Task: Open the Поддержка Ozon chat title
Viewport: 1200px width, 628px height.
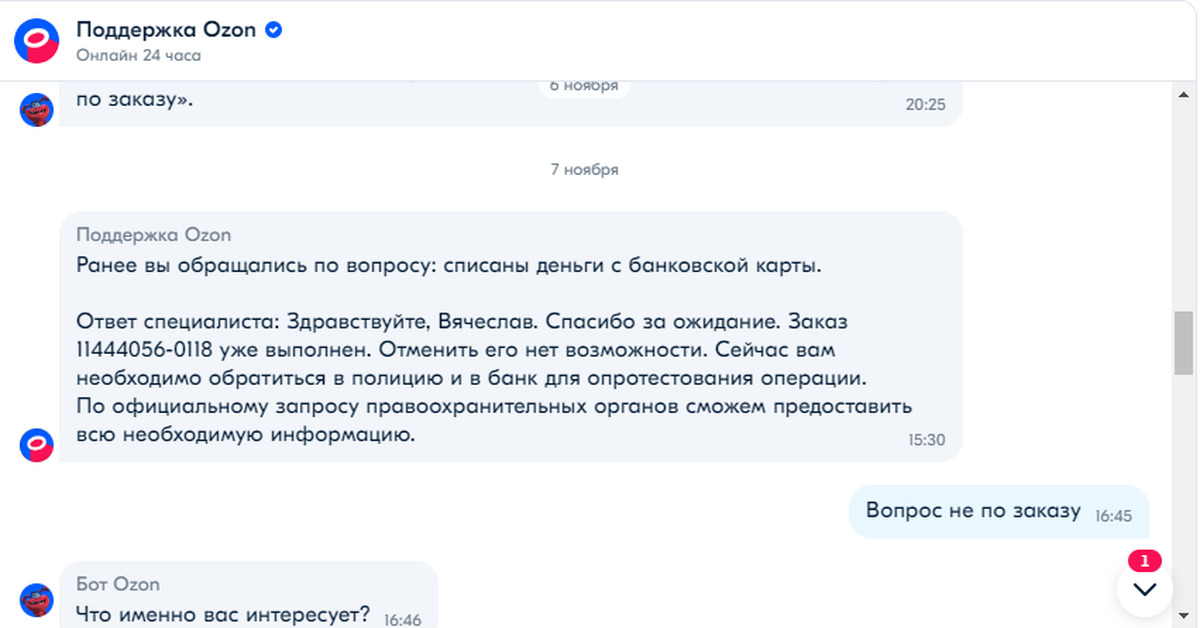Action: point(167,30)
